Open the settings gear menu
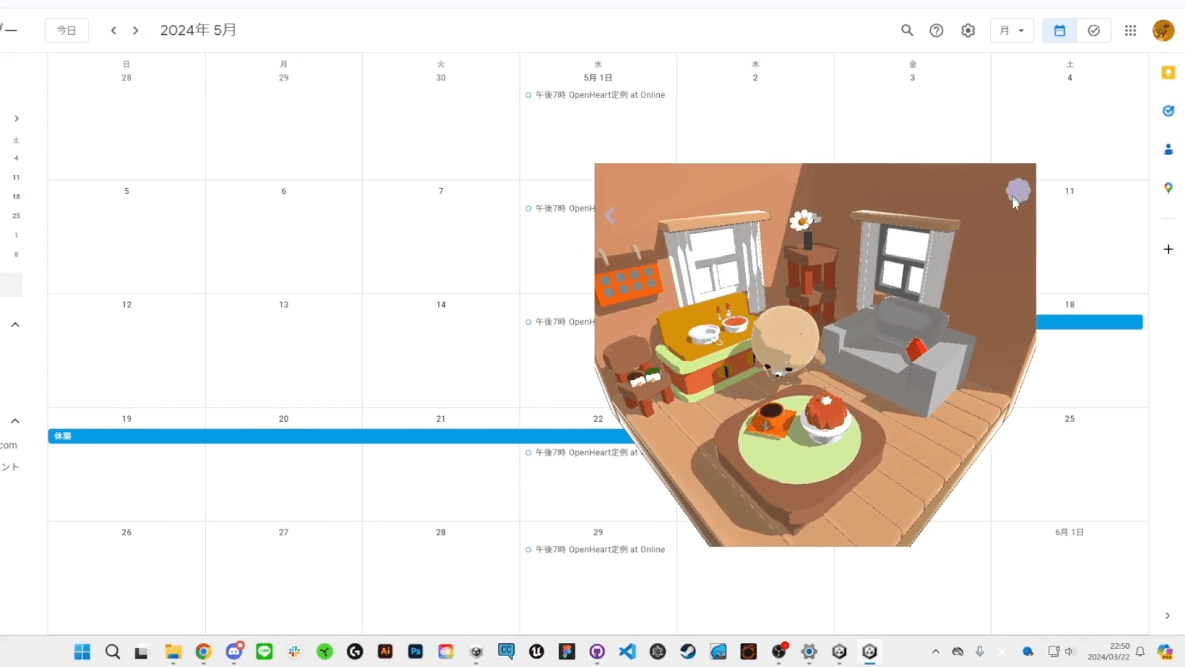 point(968,30)
